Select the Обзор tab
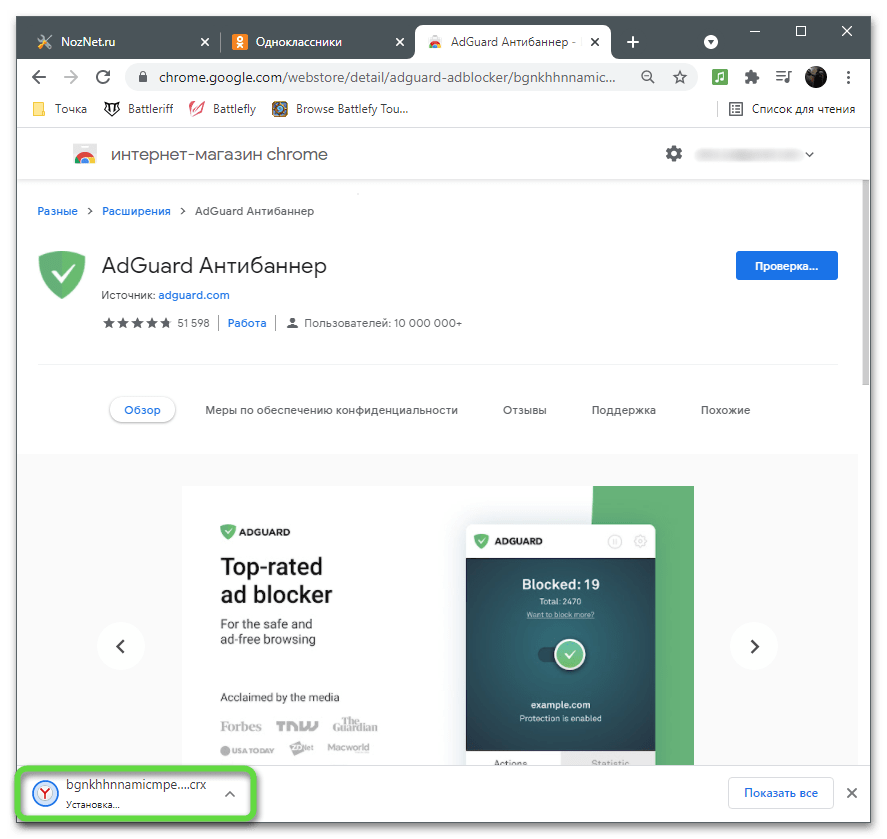This screenshot has height=839, width=887. pos(143,410)
